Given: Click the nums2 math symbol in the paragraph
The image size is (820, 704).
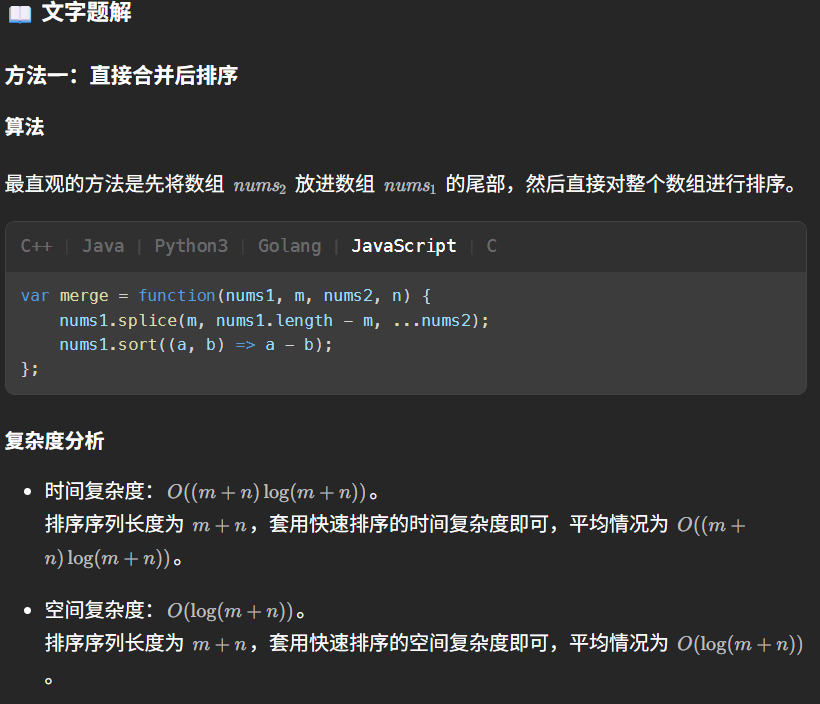Looking at the screenshot, I should pyautogui.click(x=260, y=186).
